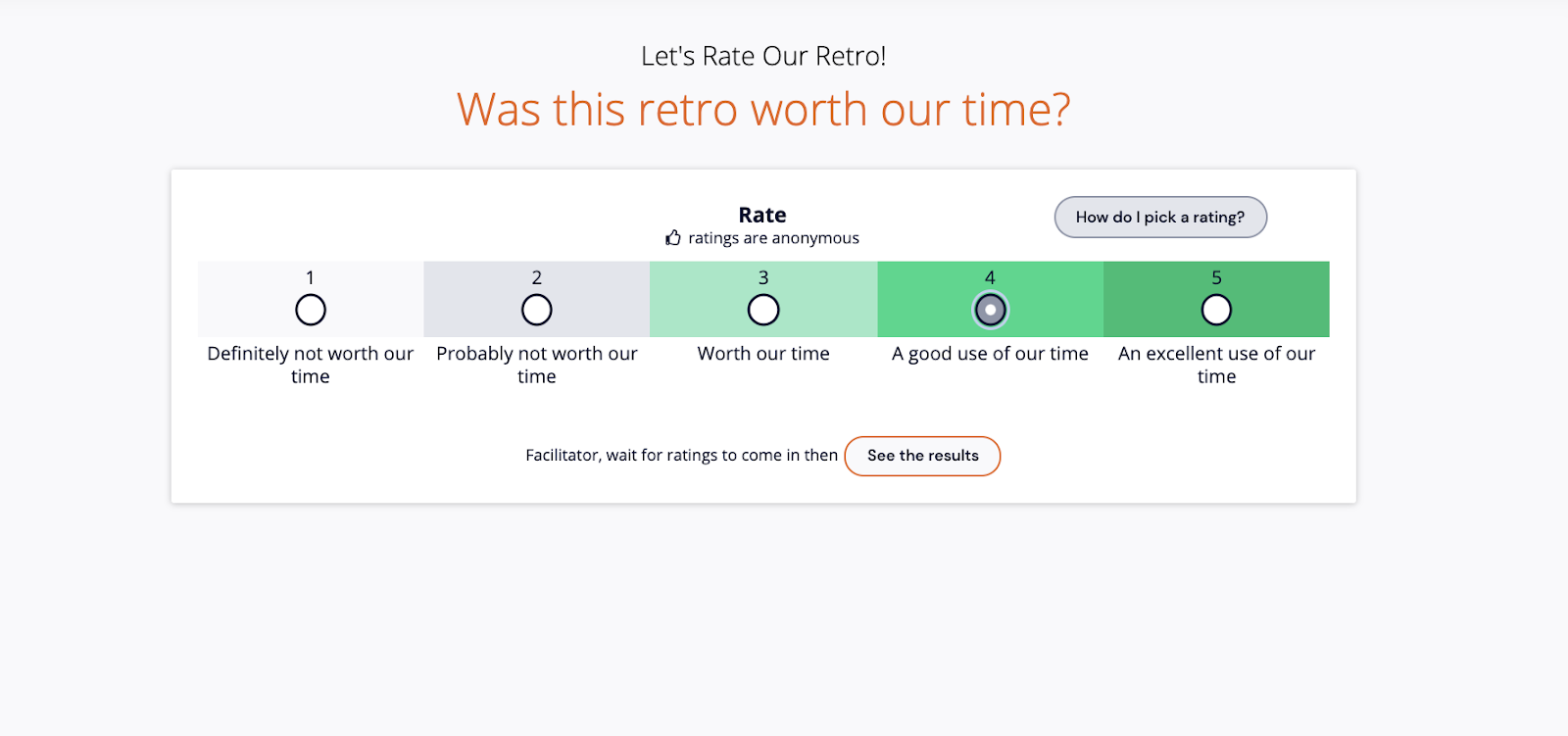Click the number 4 column header
This screenshot has height=736, width=1568.
990,277
